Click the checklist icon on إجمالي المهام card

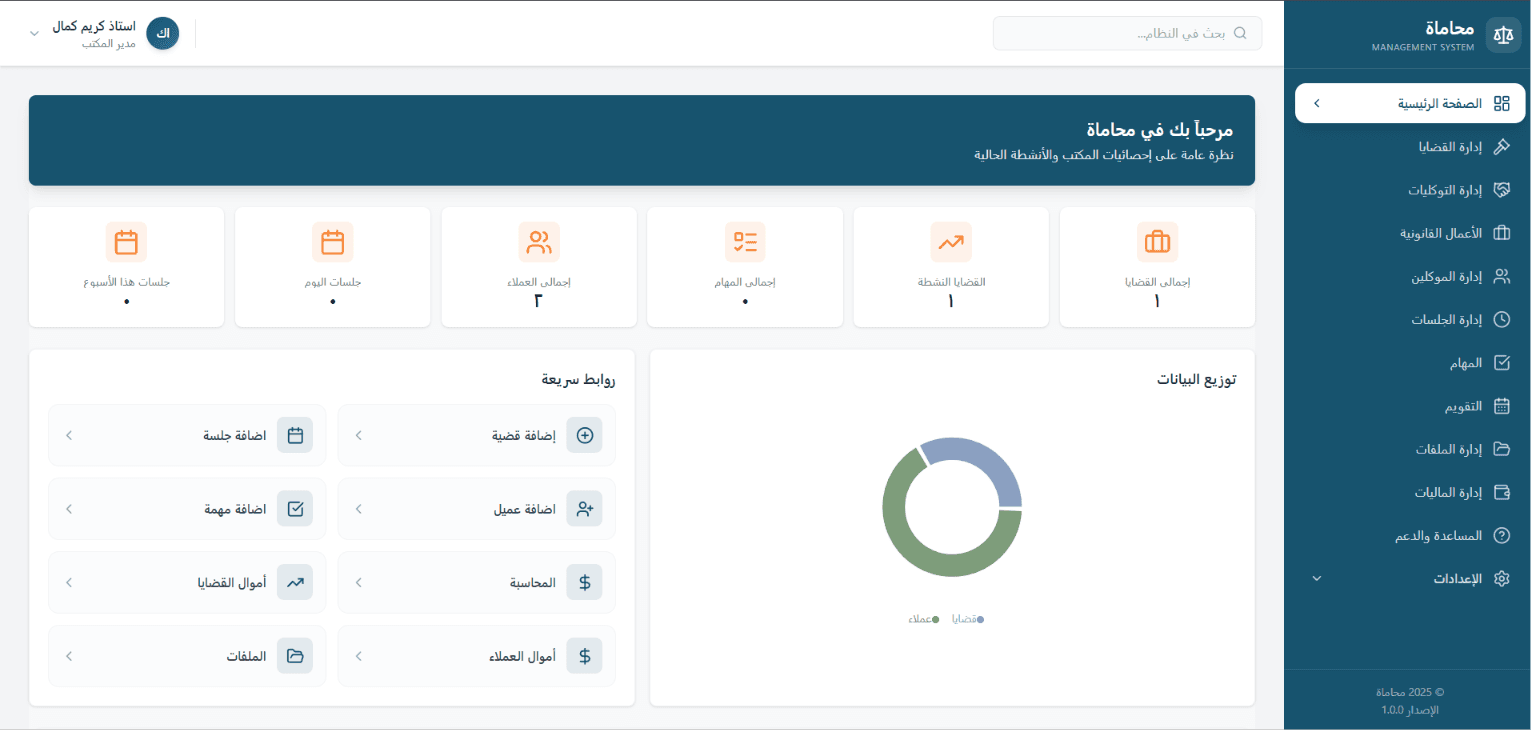[x=745, y=242]
